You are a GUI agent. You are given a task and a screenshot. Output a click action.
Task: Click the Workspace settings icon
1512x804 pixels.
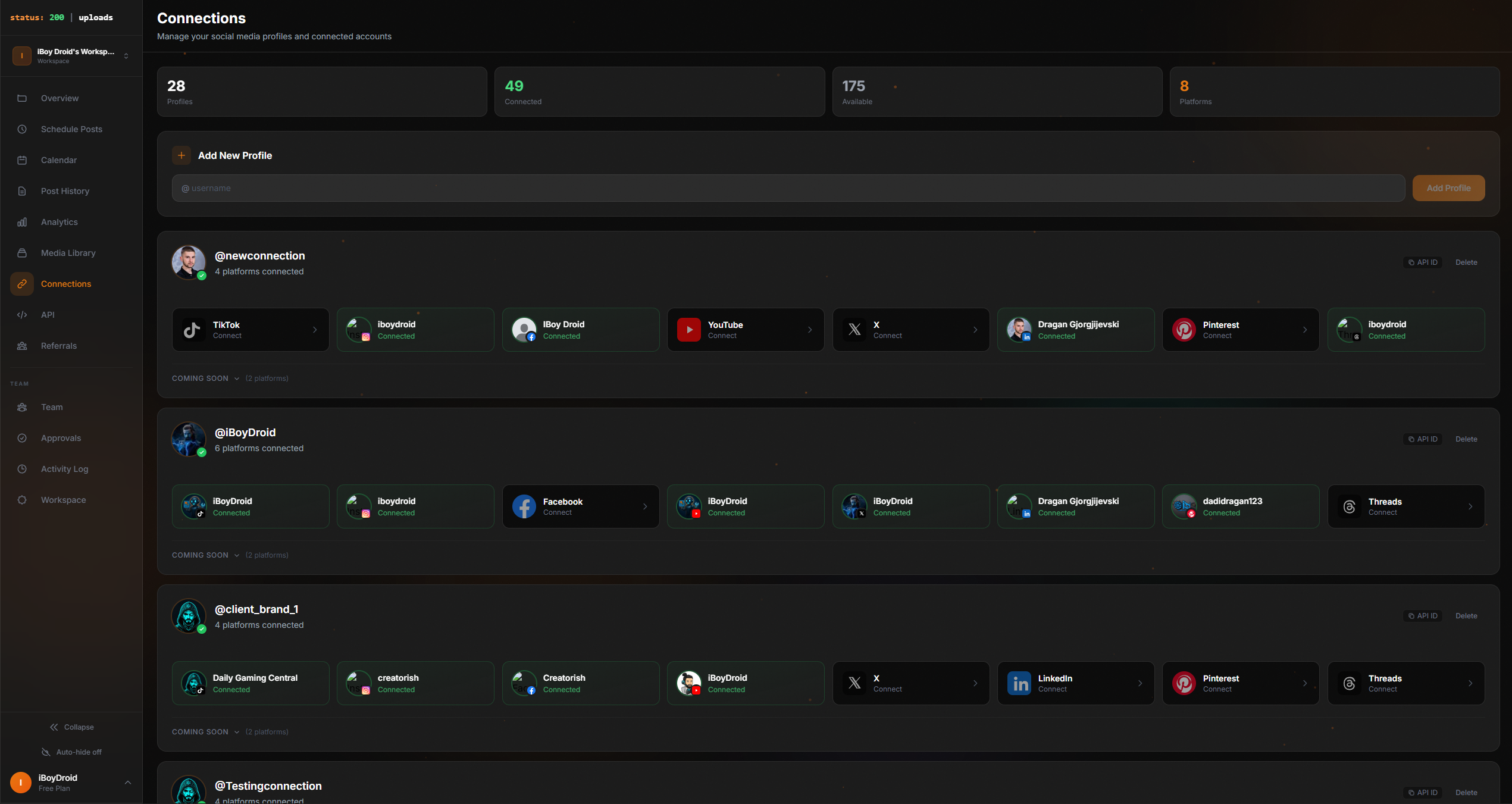tap(22, 500)
